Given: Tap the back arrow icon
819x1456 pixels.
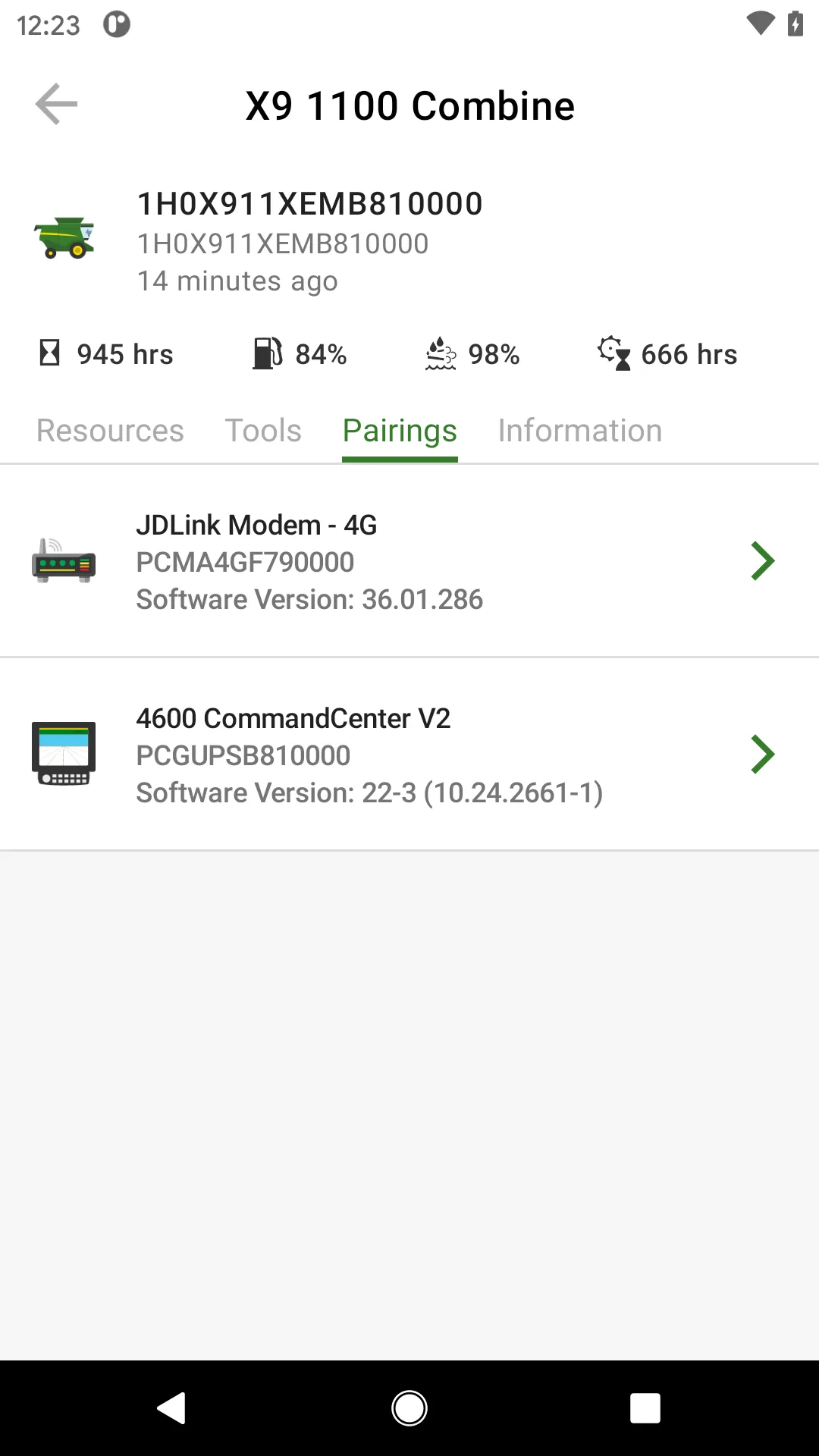Looking at the screenshot, I should [56, 105].
